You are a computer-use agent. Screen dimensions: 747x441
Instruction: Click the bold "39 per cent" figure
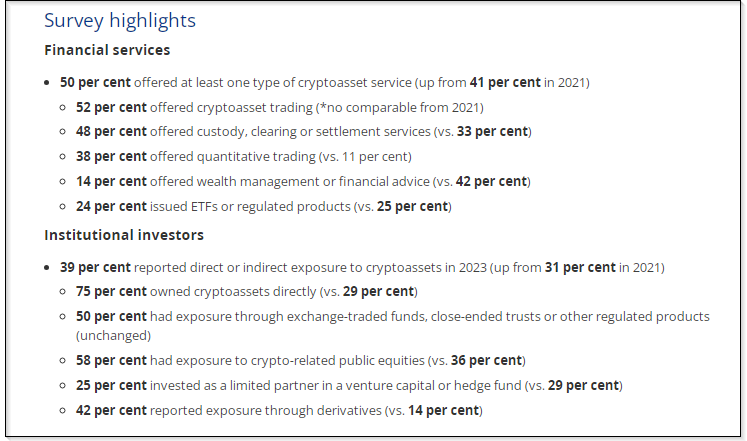(95, 267)
